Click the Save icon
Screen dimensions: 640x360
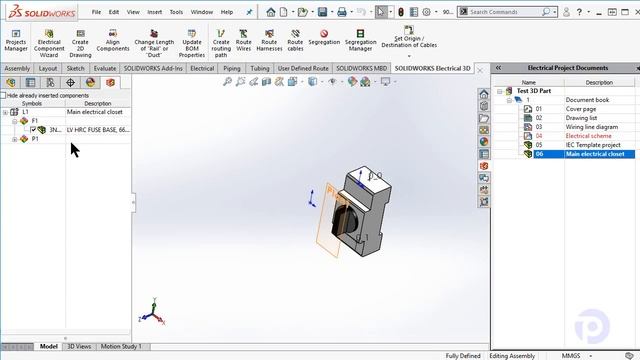pyautogui.click(x=322, y=12)
